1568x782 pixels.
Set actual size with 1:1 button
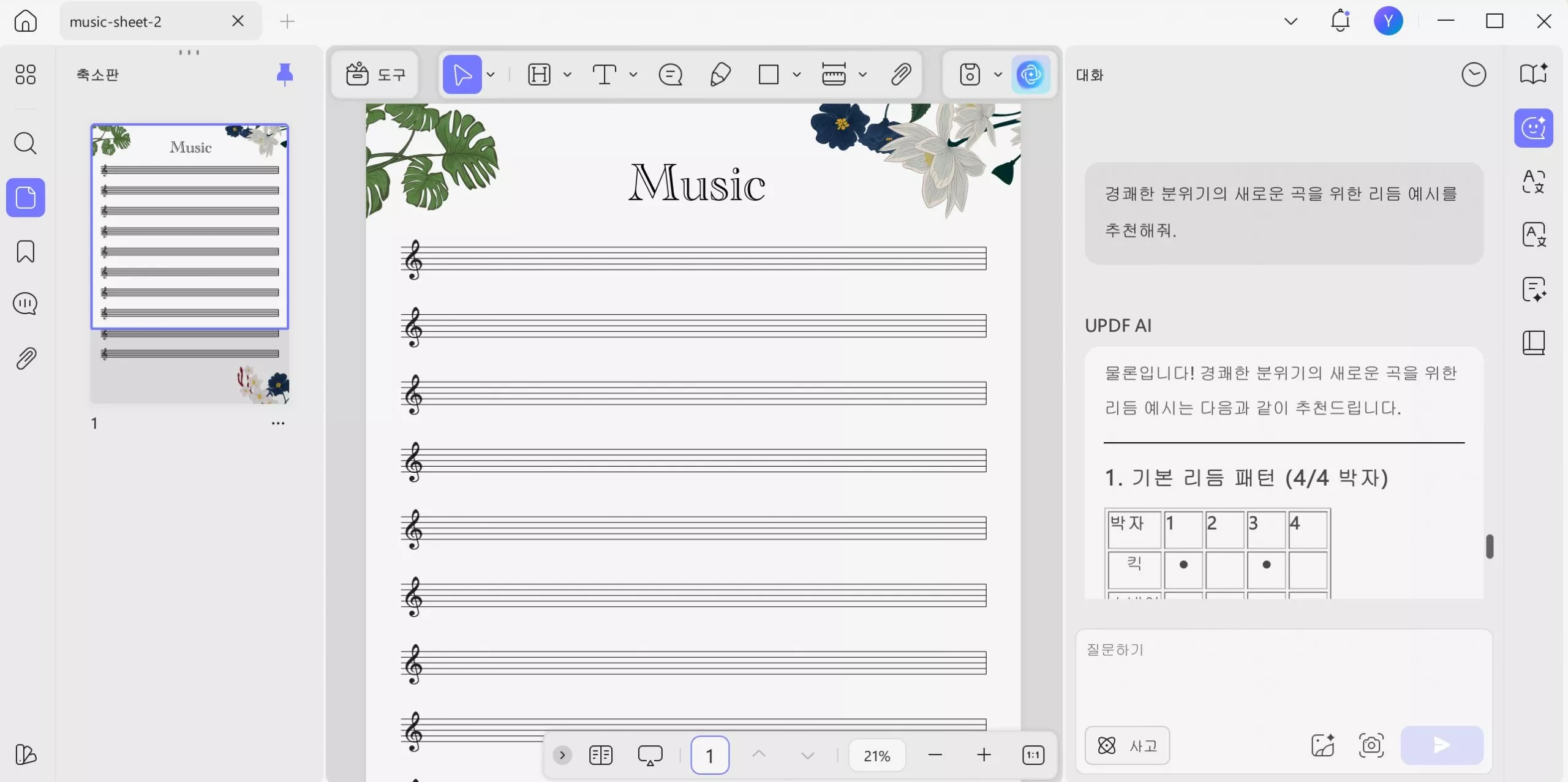(x=1033, y=755)
